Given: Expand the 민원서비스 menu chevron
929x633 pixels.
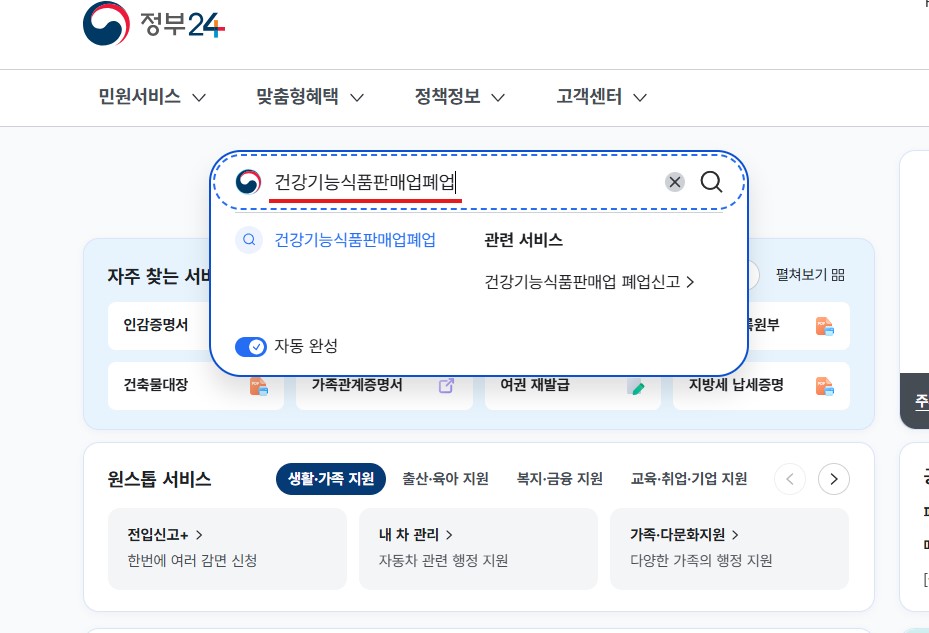Looking at the screenshot, I should click(x=200, y=97).
